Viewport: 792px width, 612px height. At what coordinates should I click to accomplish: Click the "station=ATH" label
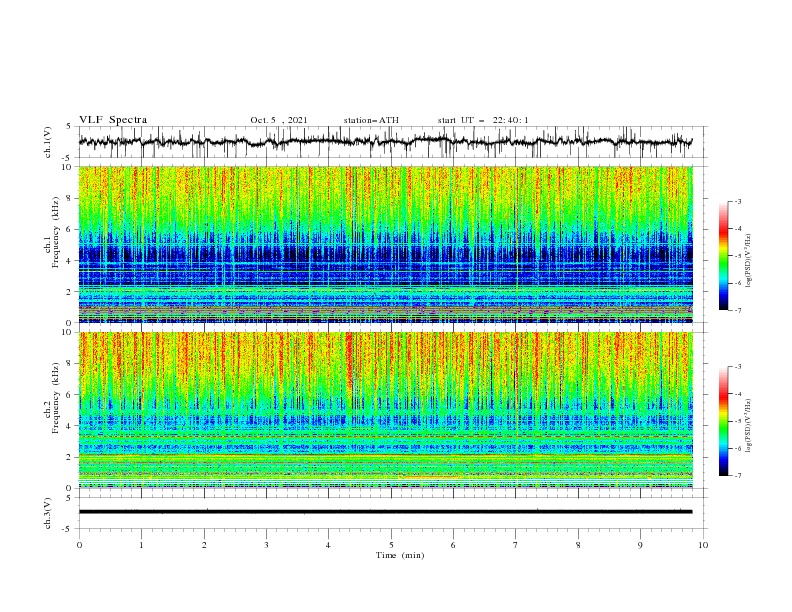pos(371,120)
